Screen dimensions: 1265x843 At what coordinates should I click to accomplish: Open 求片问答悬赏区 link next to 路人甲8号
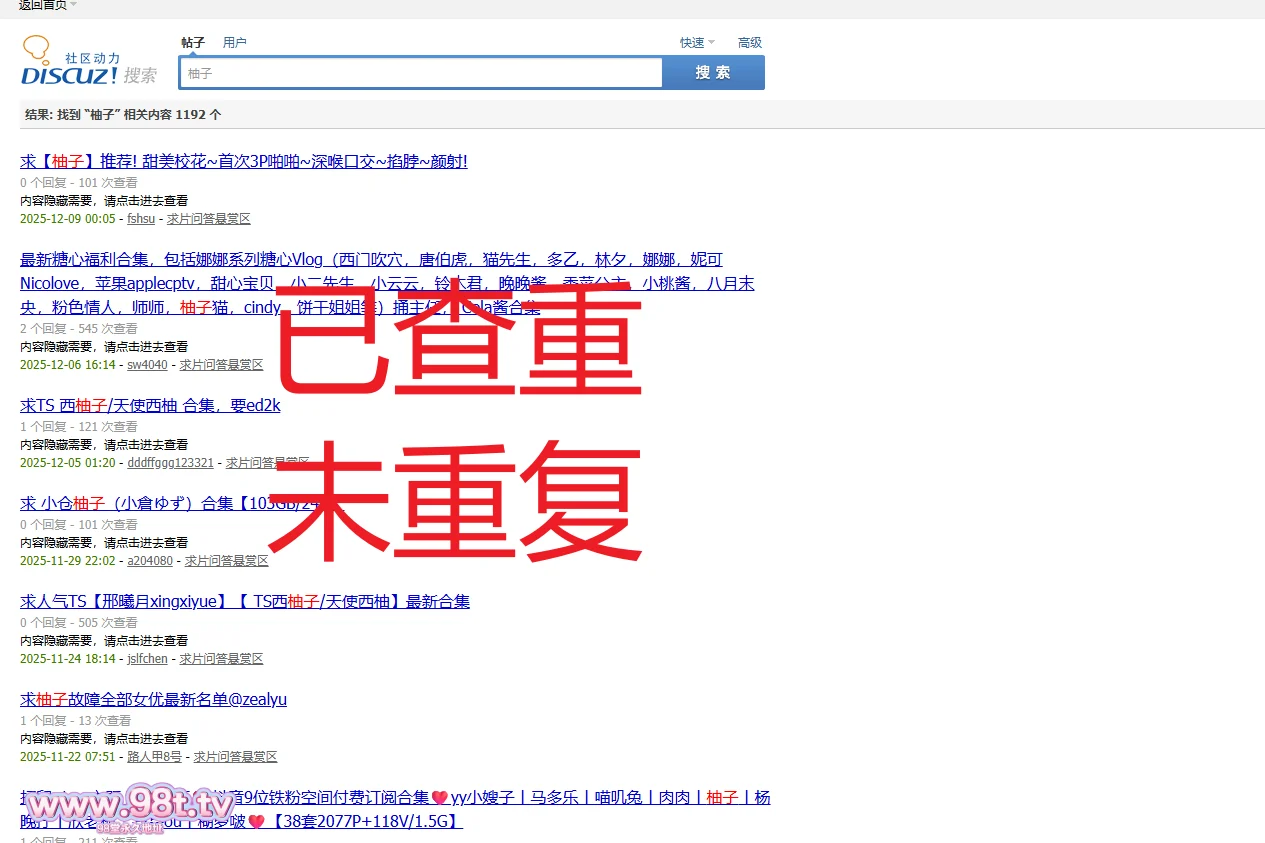[x=235, y=757]
